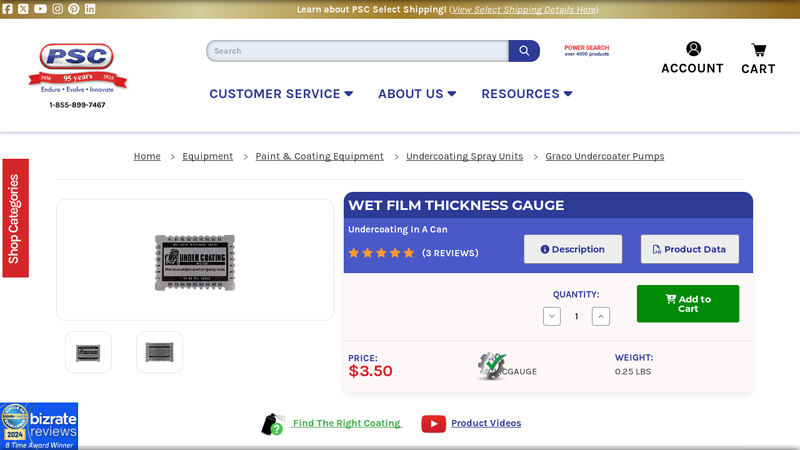Screen dimensions: 800x450
Task: Go to Home breadcrumb
Action: (147, 156)
